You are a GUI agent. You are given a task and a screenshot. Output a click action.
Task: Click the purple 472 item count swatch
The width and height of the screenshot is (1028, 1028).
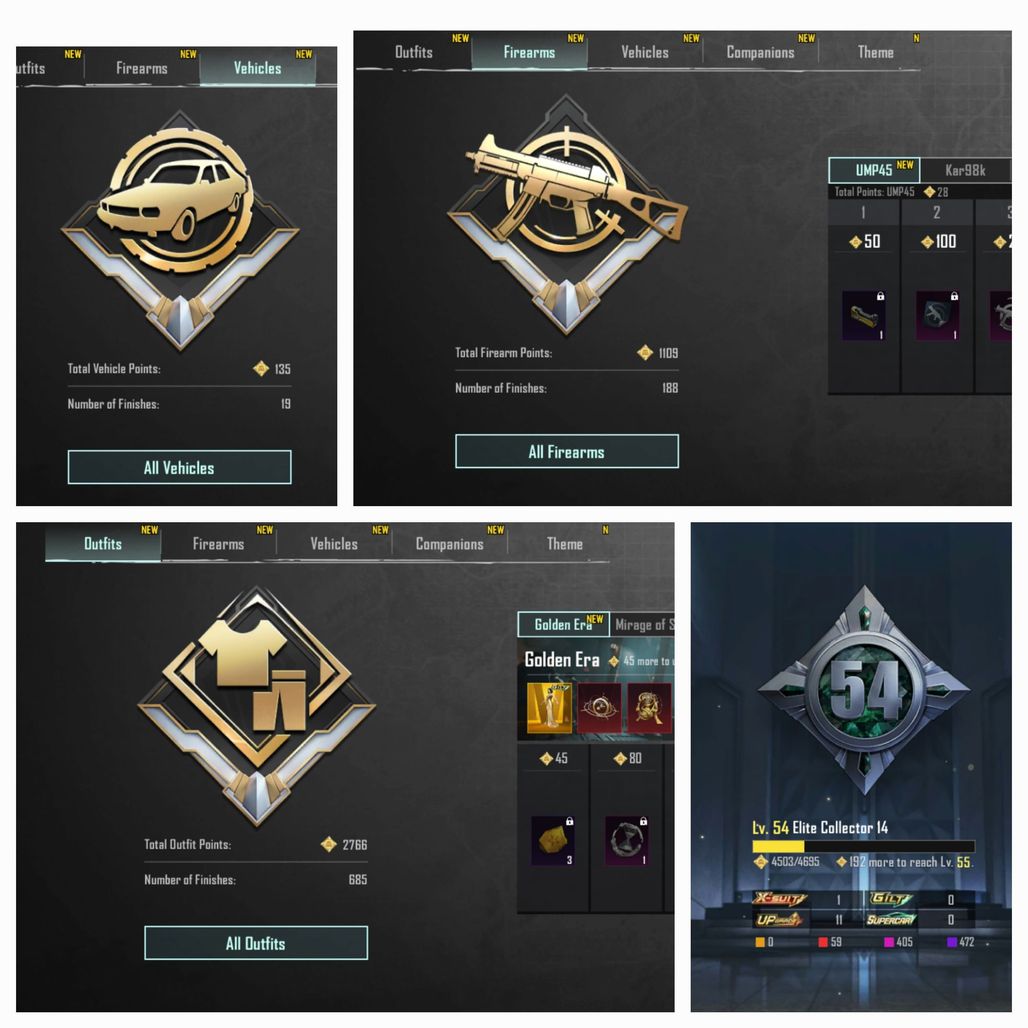pos(952,942)
